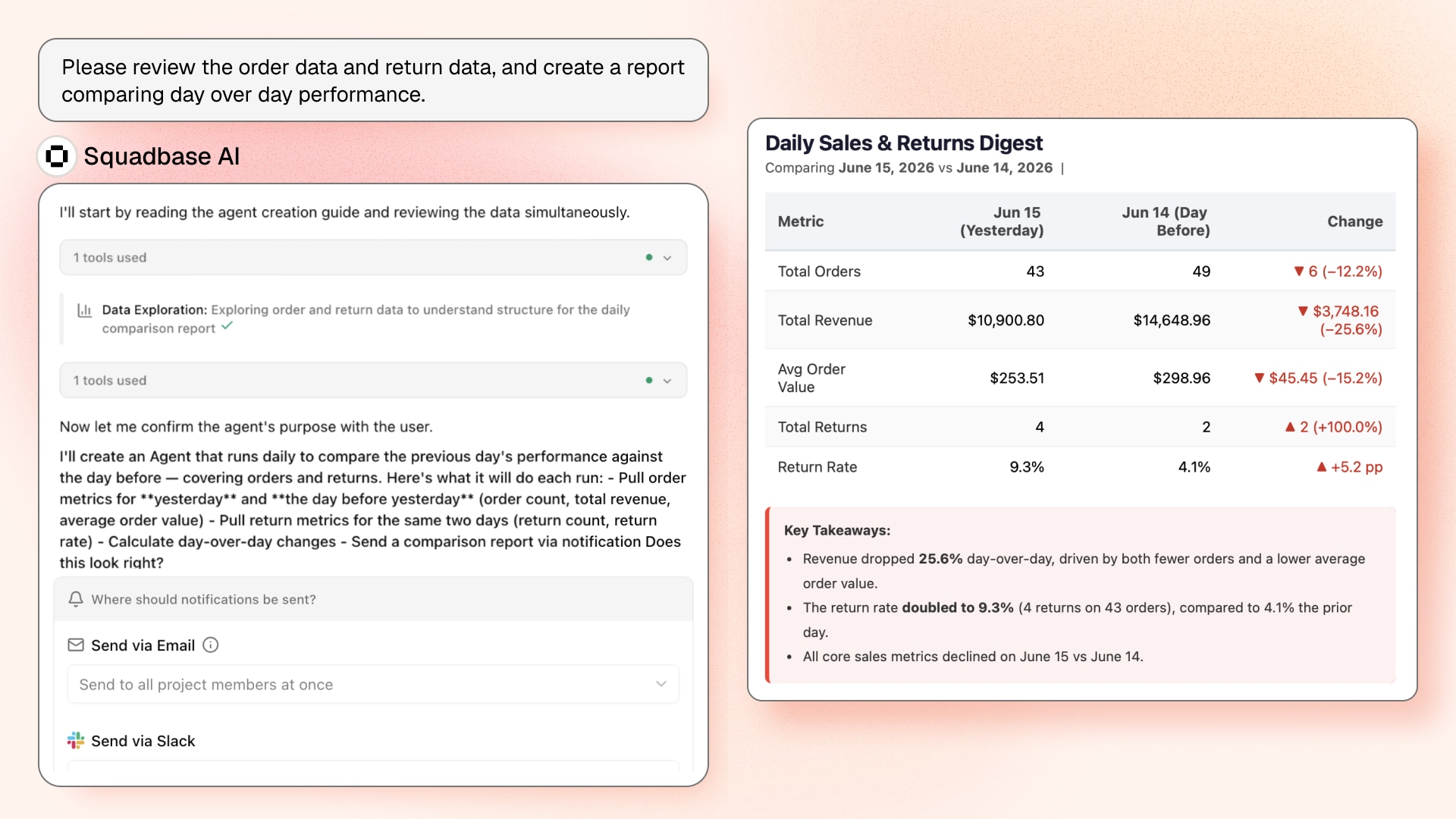Click the 'Change' column header
The width and height of the screenshot is (1456, 819).
coord(1355,221)
